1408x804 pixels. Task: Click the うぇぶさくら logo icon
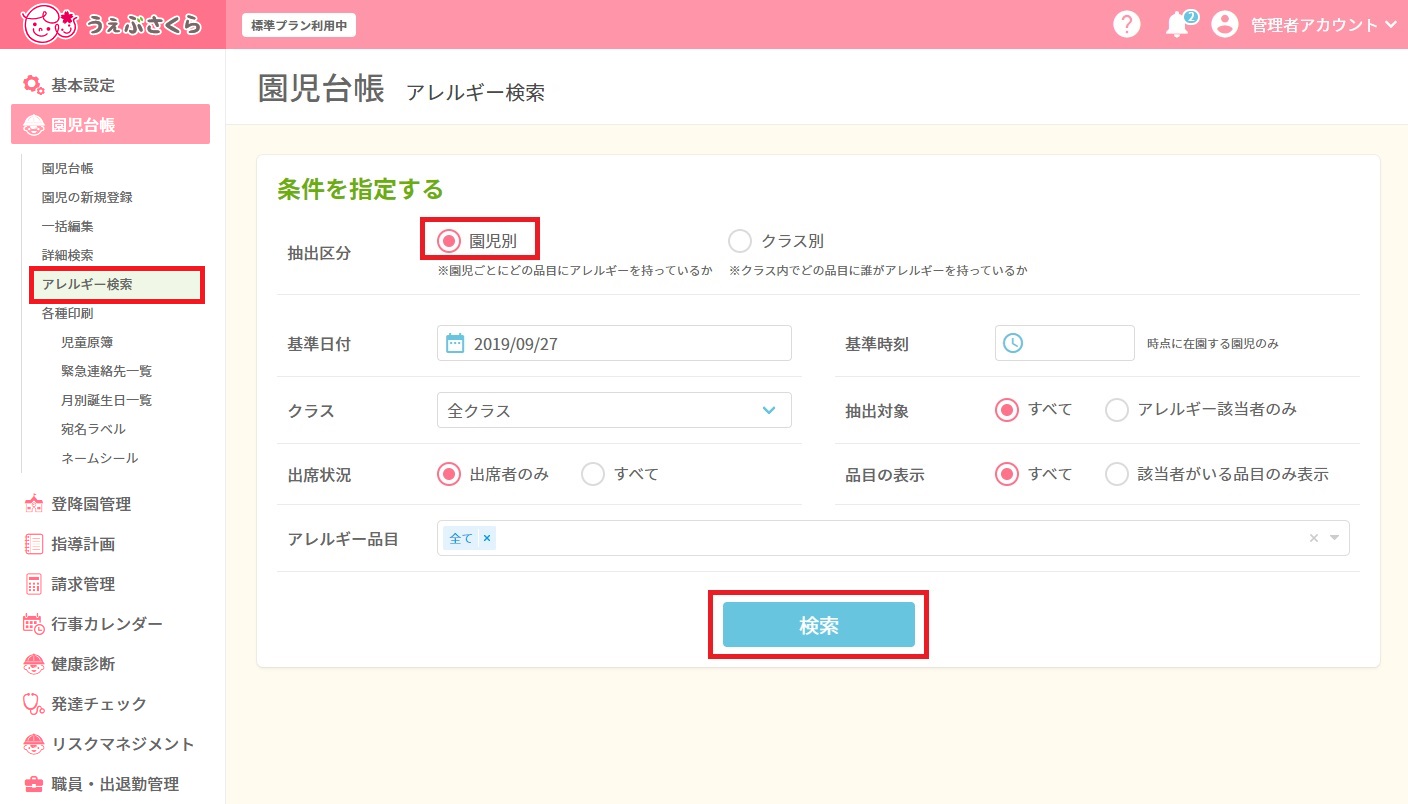click(49, 24)
